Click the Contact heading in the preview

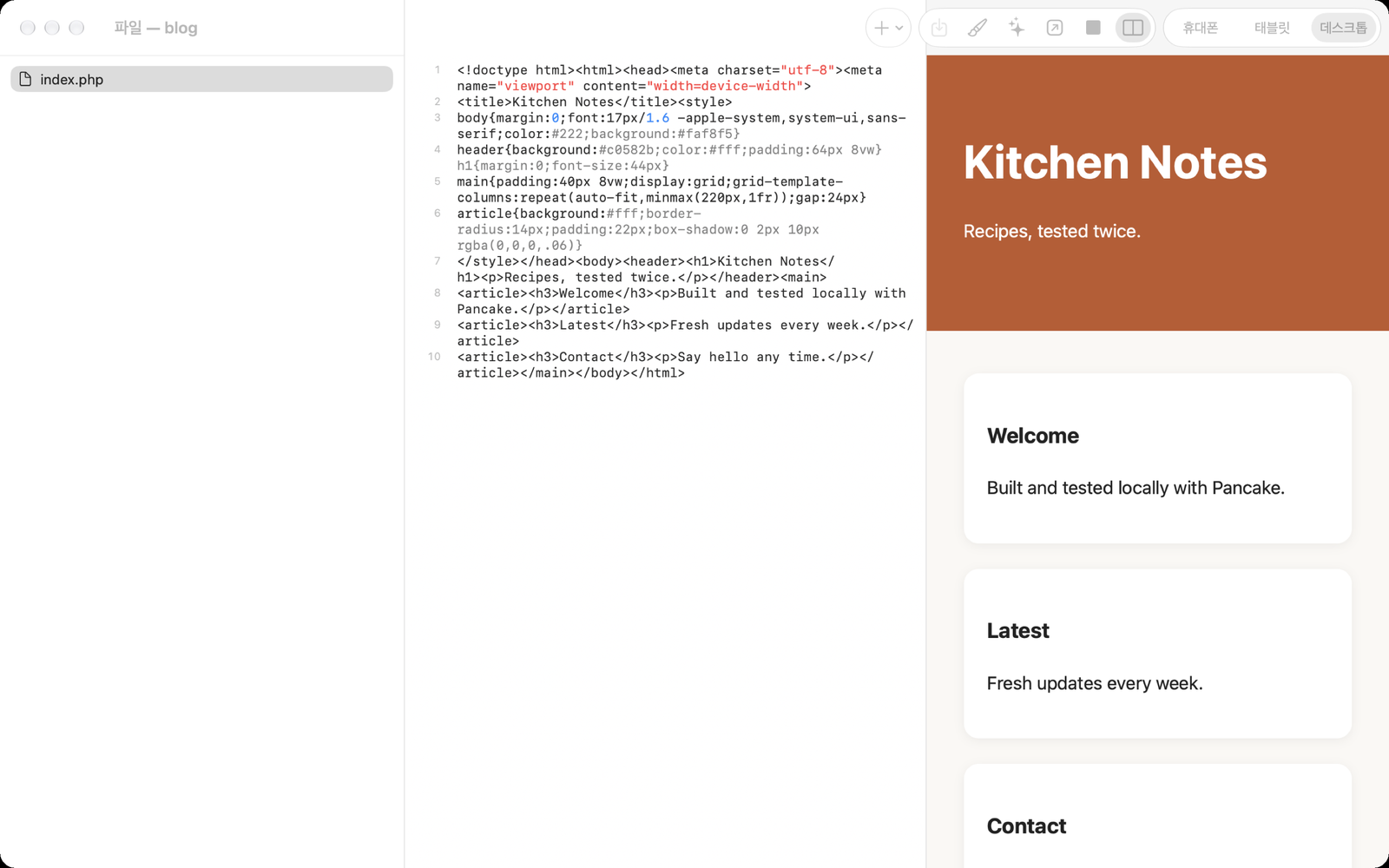pos(1026,826)
